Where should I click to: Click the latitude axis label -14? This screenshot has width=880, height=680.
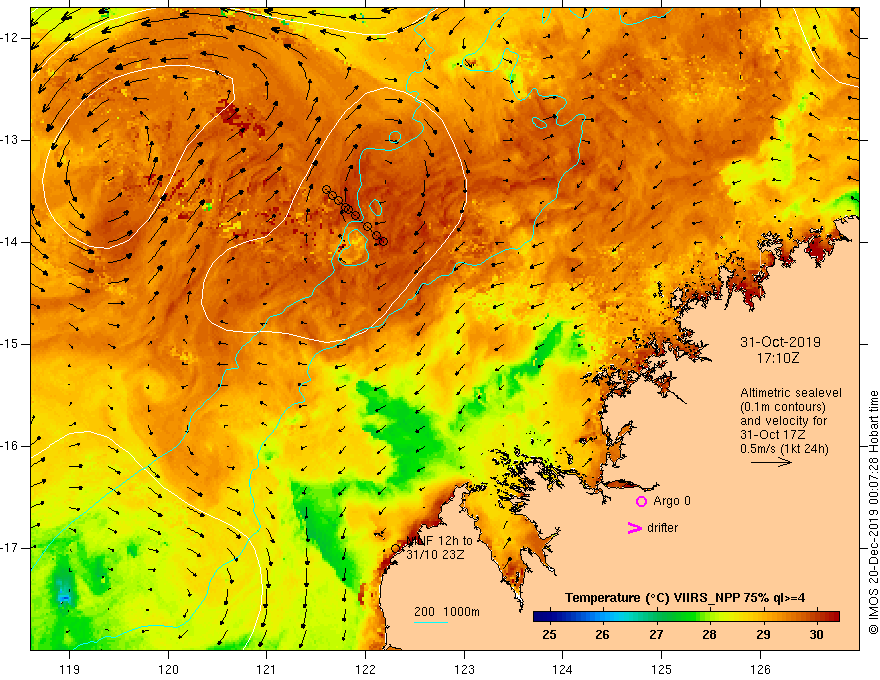pyautogui.click(x=10, y=242)
